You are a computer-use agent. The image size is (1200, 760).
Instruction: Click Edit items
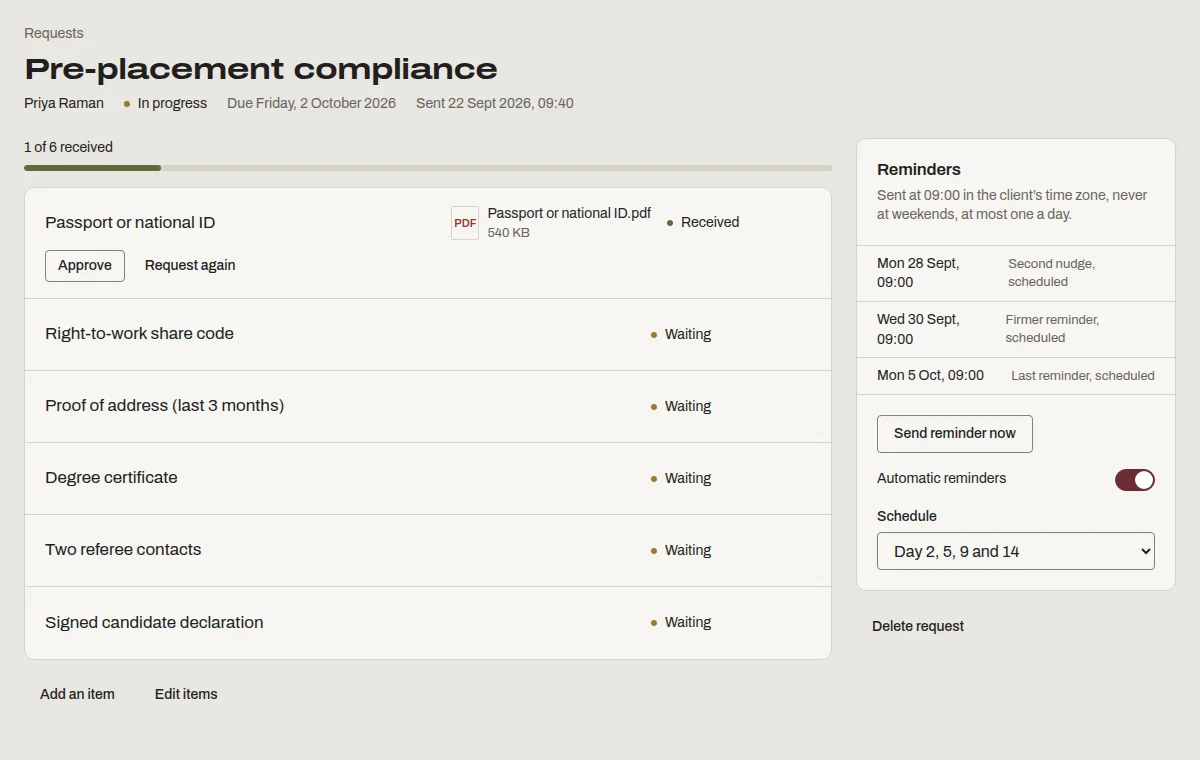[186, 694]
